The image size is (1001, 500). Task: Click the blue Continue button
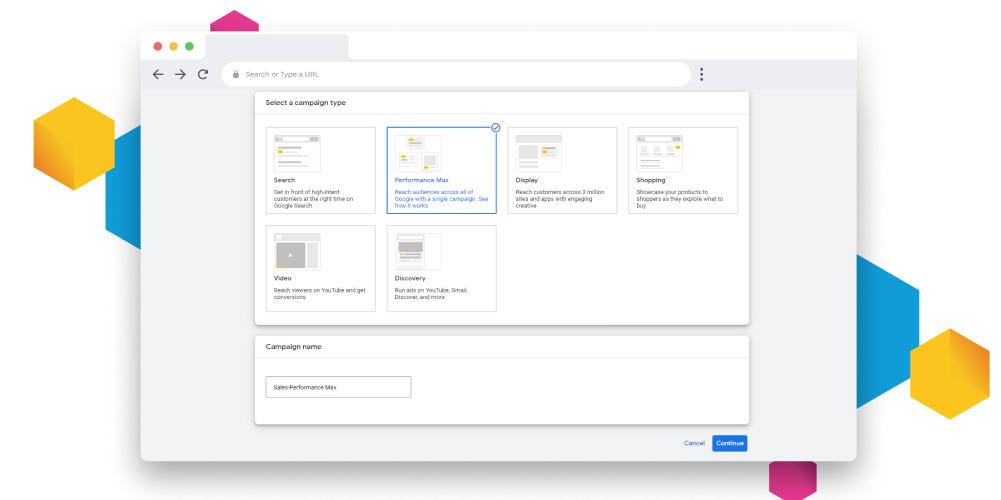point(730,443)
